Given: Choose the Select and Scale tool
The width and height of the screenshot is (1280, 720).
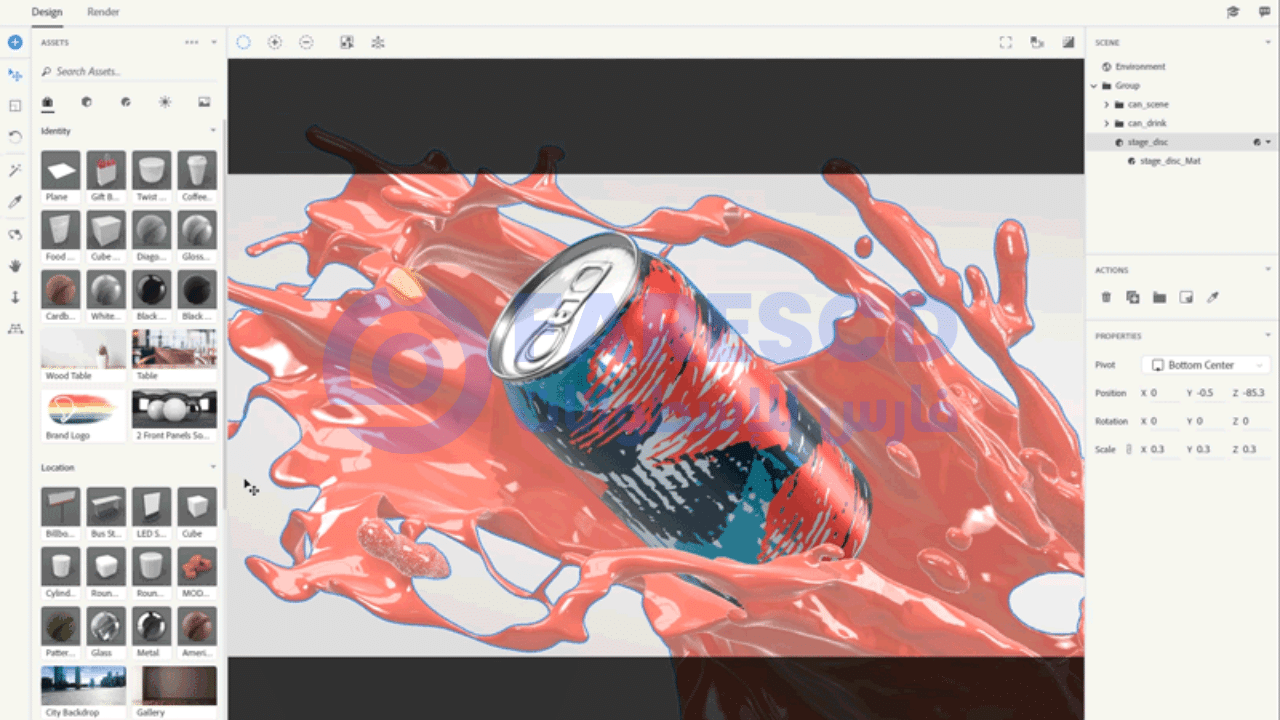Looking at the screenshot, I should point(15,106).
